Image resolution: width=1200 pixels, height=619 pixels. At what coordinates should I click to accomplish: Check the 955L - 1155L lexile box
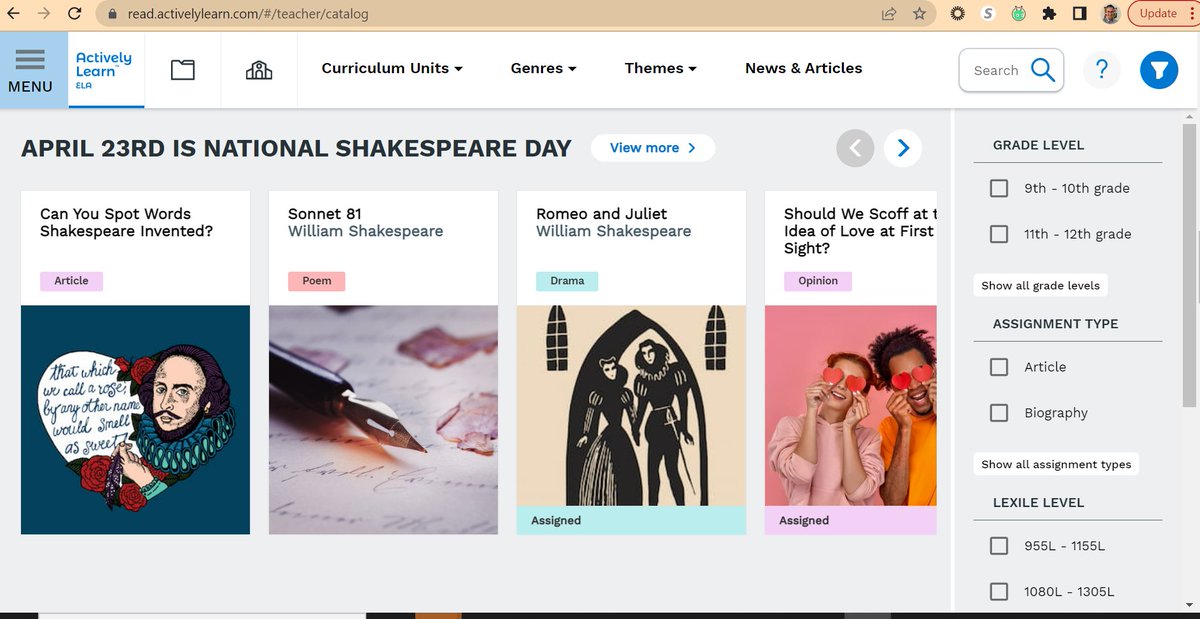[x=998, y=546]
